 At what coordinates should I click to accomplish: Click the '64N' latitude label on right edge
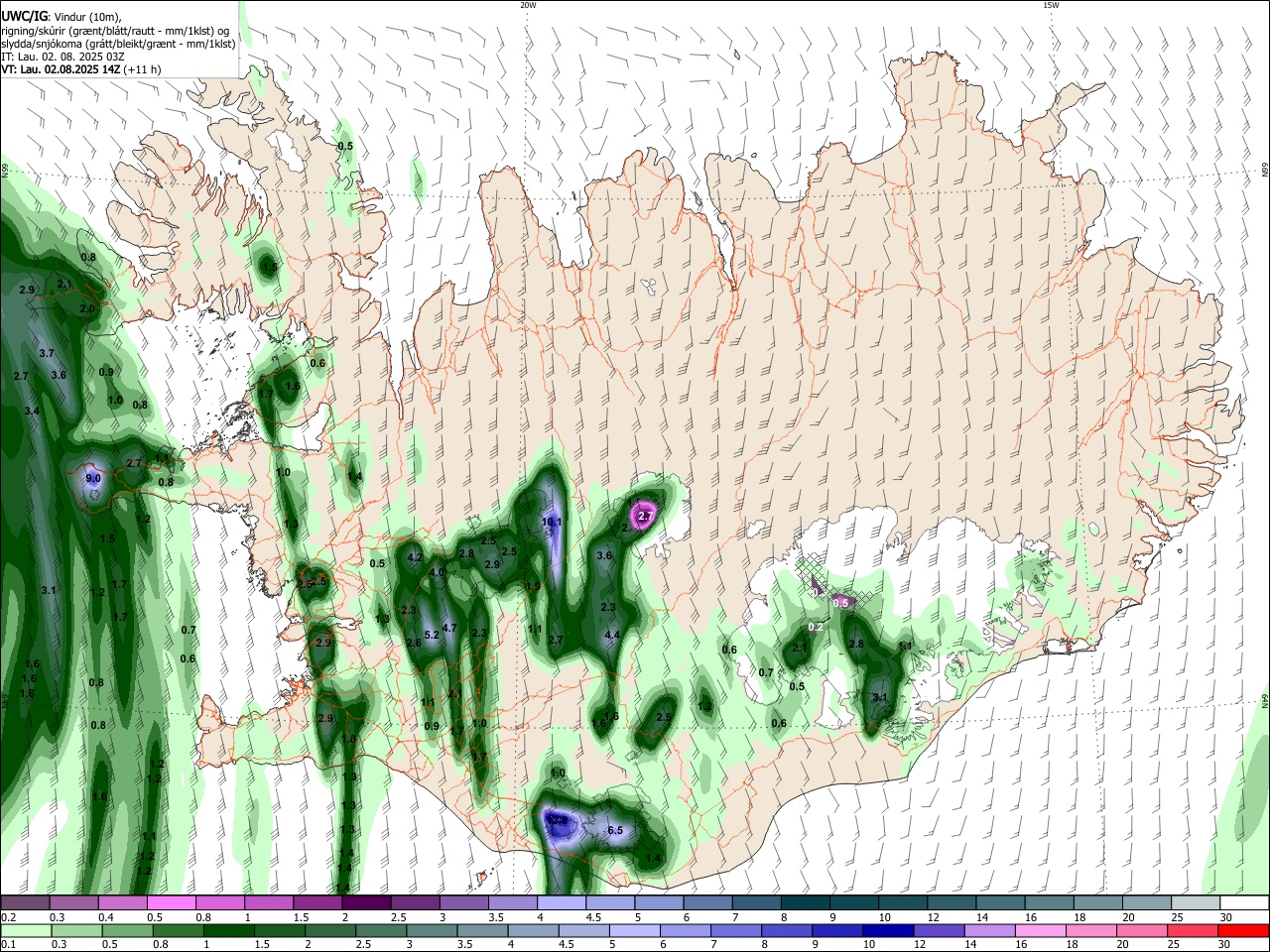(1264, 700)
